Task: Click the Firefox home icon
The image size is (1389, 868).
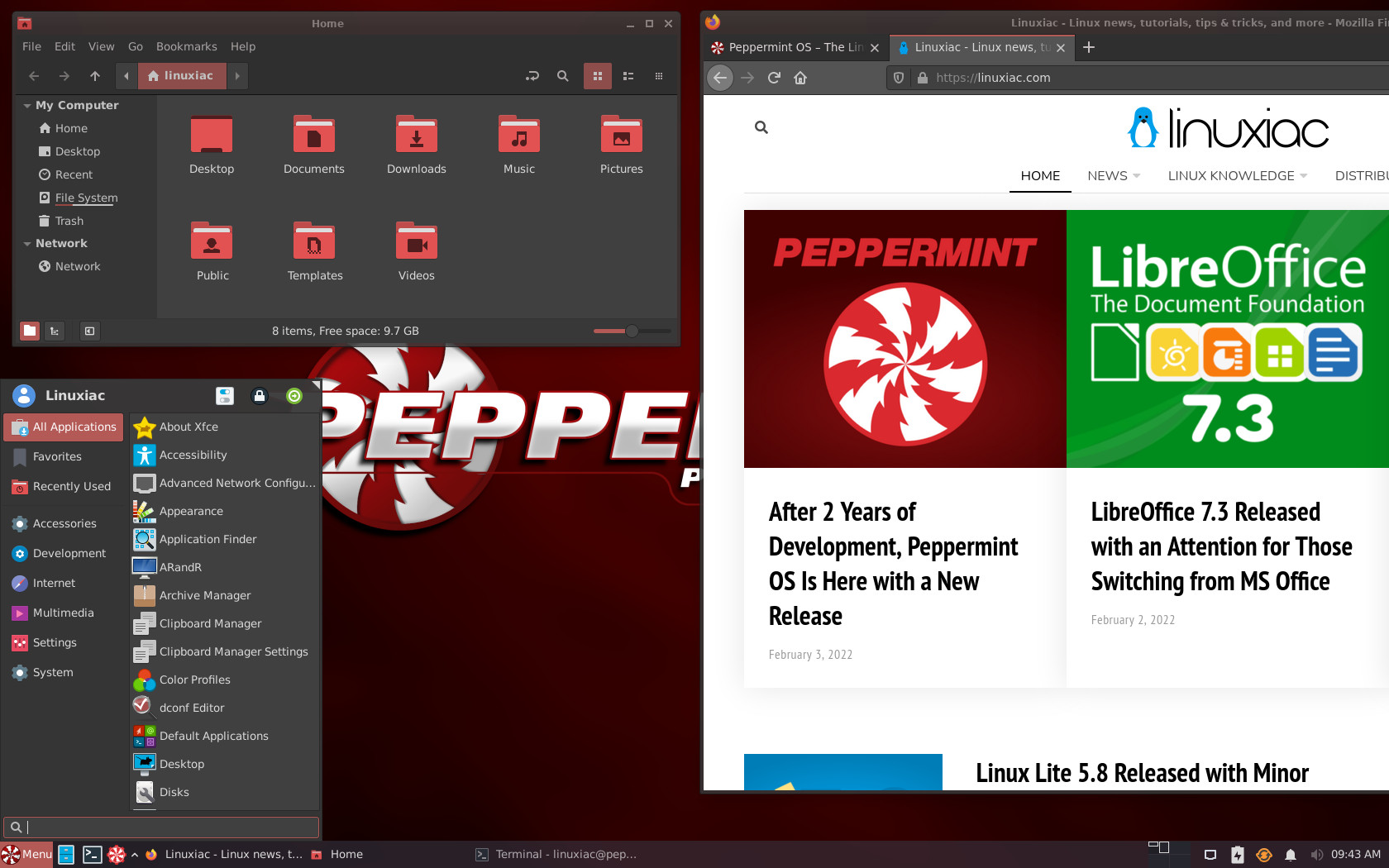Action: pos(800,78)
